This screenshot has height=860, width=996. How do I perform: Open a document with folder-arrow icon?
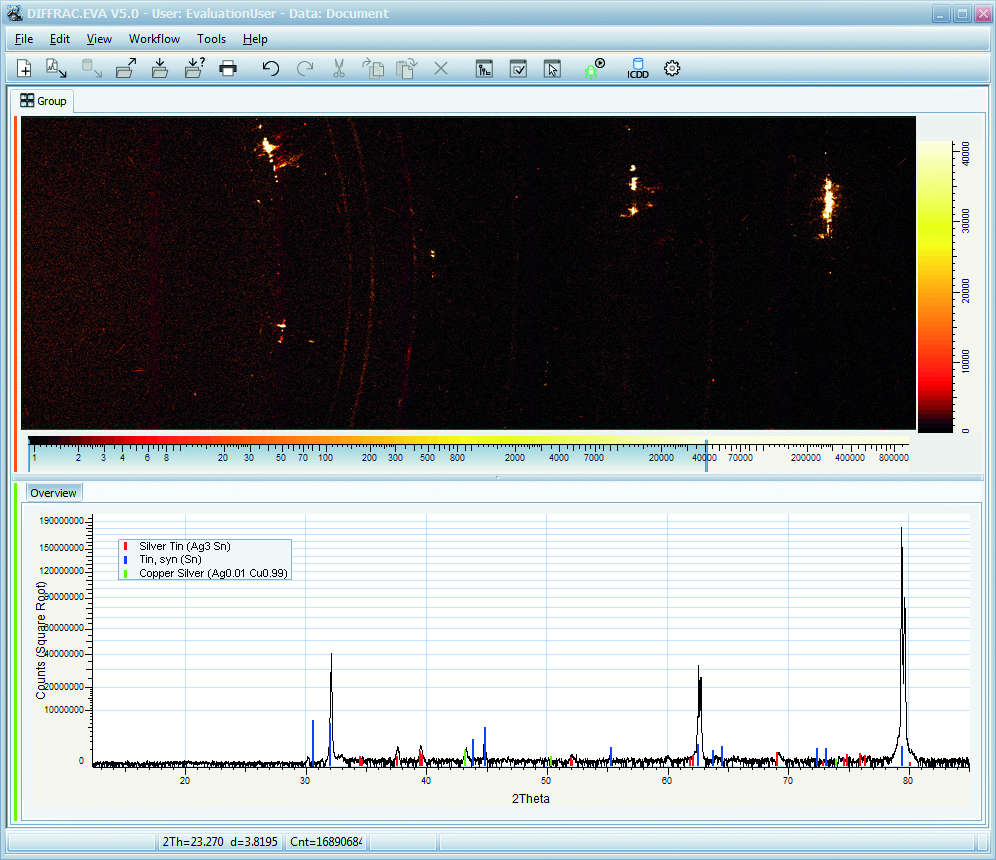pos(125,69)
